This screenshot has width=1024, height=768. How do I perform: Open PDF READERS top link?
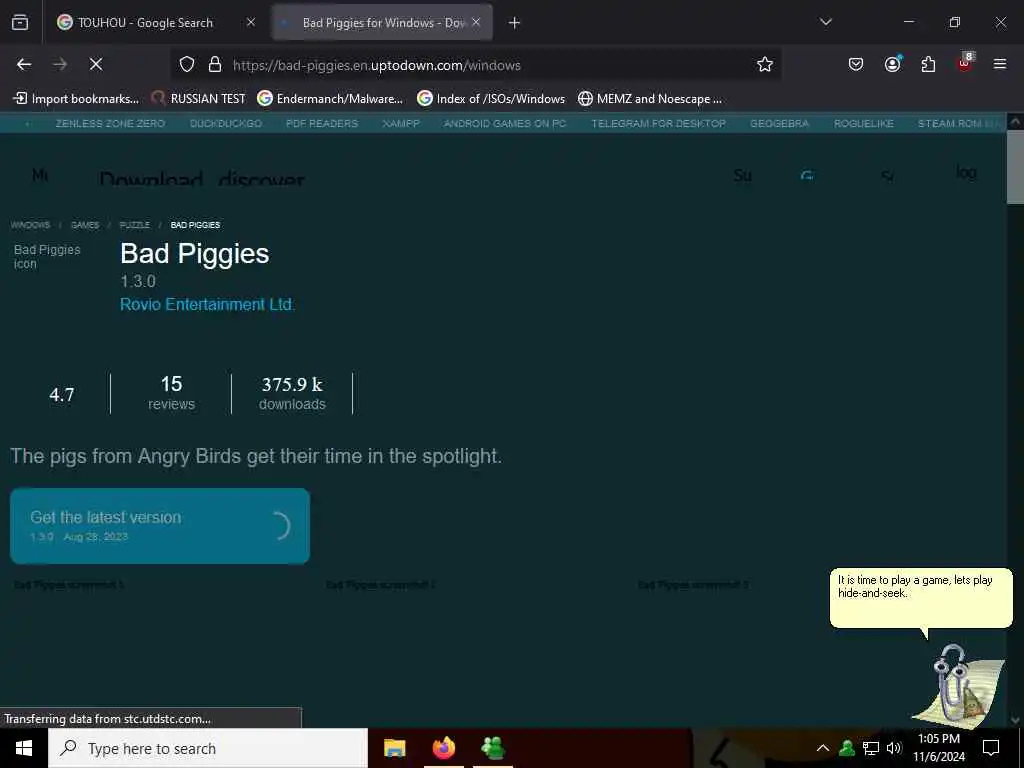322,123
